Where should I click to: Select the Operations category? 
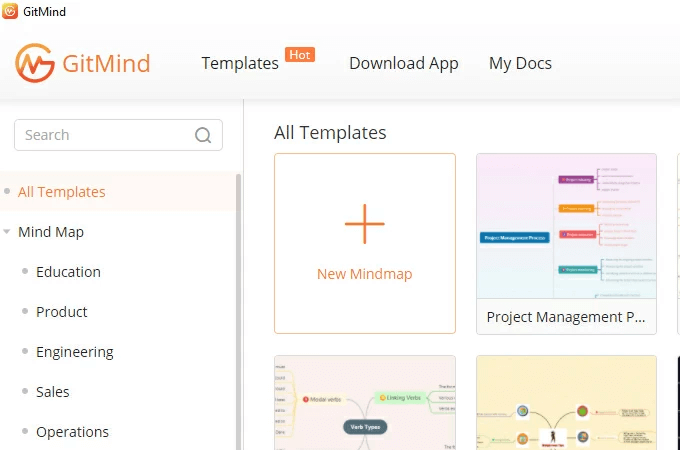72,432
